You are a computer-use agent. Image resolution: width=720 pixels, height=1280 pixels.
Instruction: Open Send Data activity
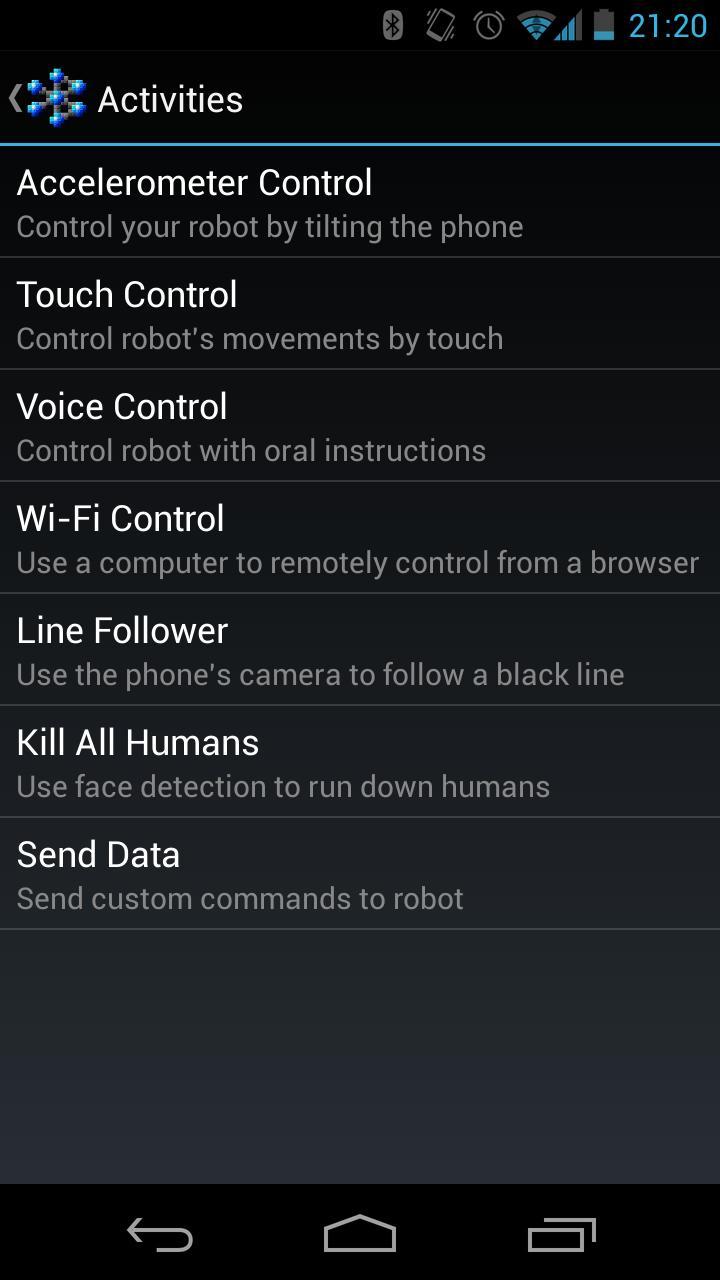360,874
